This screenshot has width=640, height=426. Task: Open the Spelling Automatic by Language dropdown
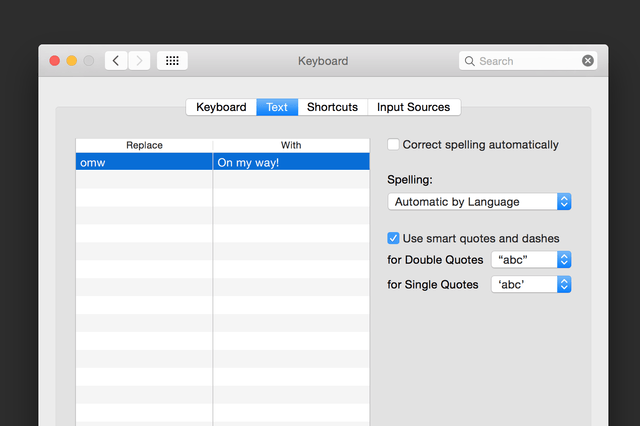click(x=479, y=202)
